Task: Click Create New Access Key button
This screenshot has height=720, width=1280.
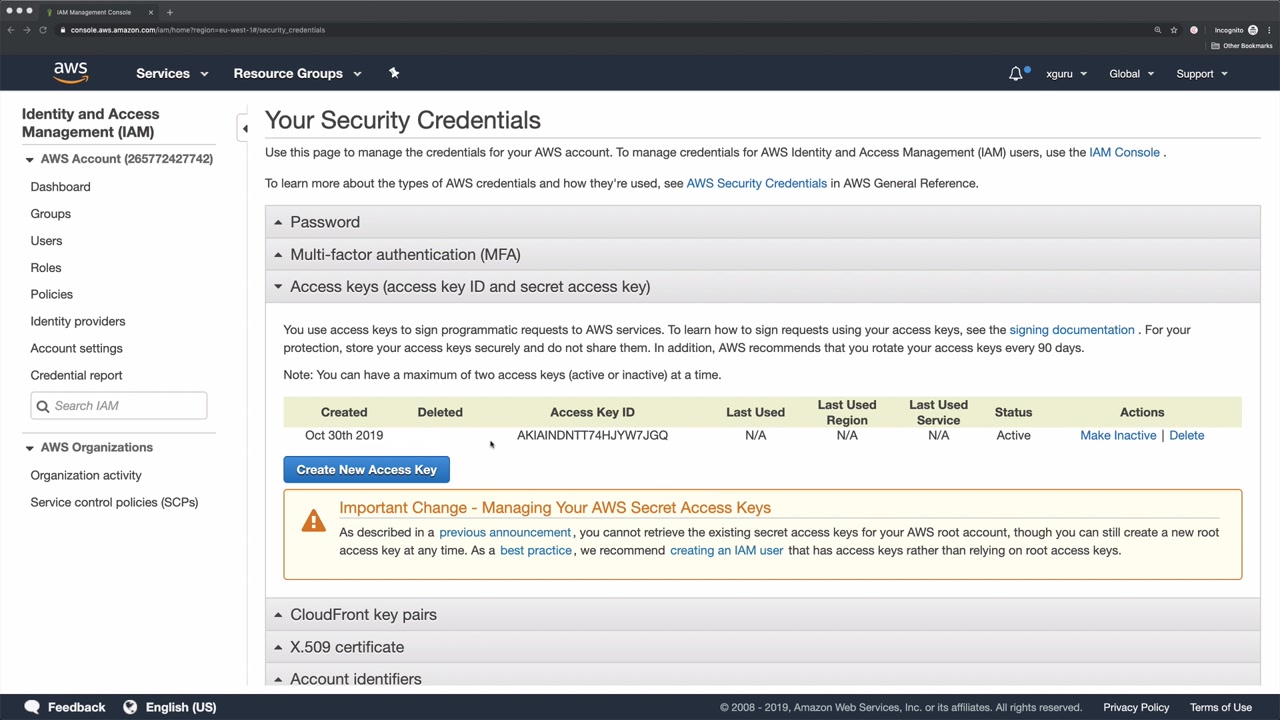Action: click(366, 469)
